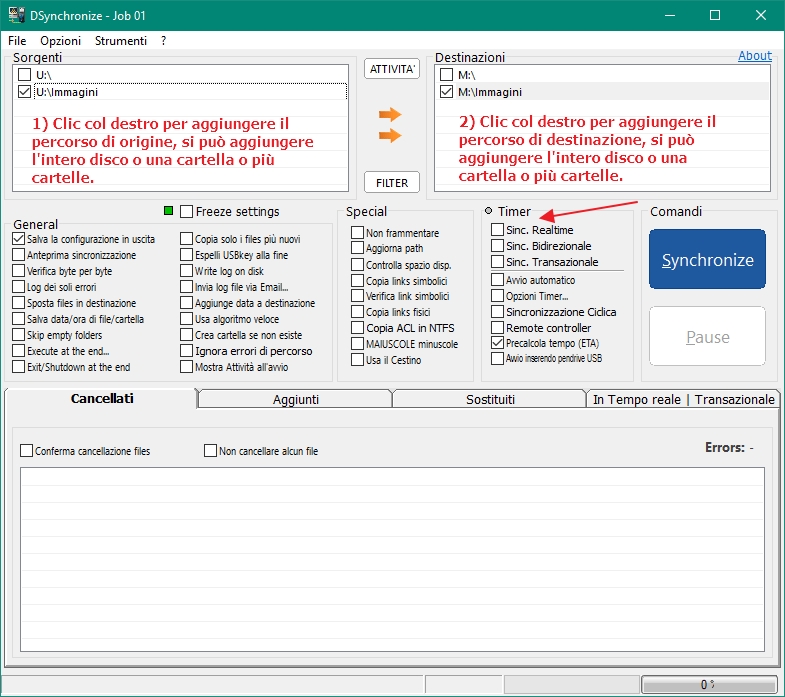
Task: Click the progress bar showing 0%
Action: click(709, 684)
